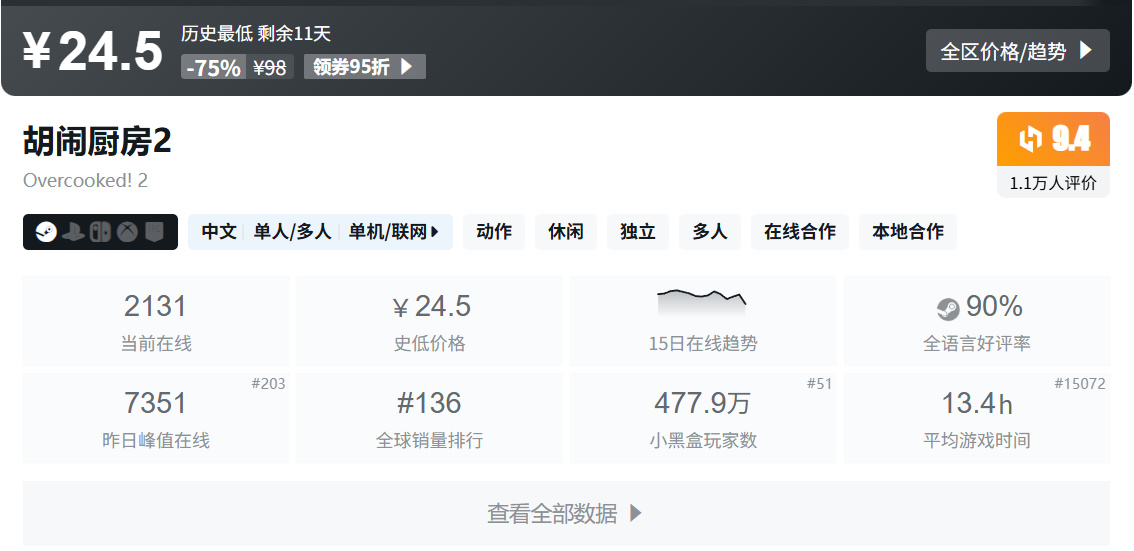Screen dimensions: 1134x551
Task: Click the #136 全球销量排行 stat
Action: (x=430, y=418)
